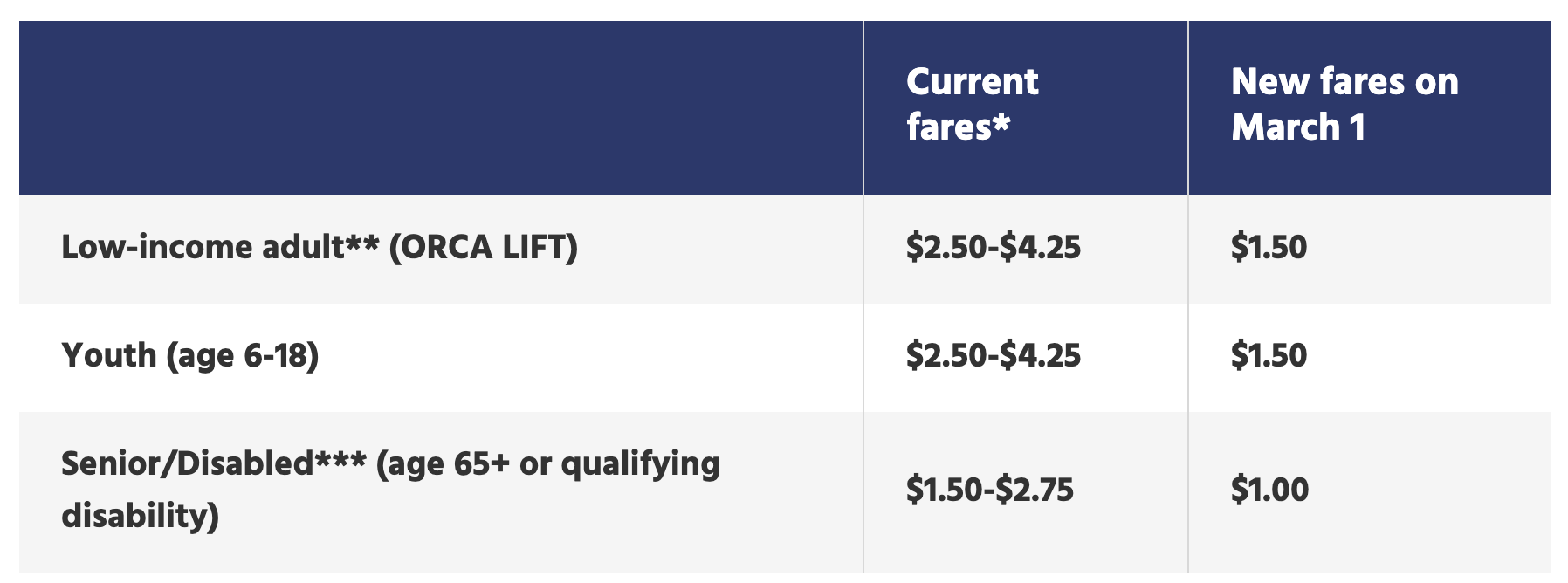The height and width of the screenshot is (583, 1568).
Task: Click the "New fares on March 1" header
Action: [x=1344, y=104]
